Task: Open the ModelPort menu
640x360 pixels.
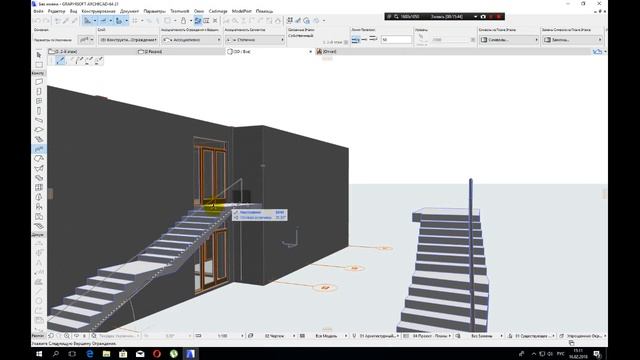Action: pyautogui.click(x=242, y=11)
